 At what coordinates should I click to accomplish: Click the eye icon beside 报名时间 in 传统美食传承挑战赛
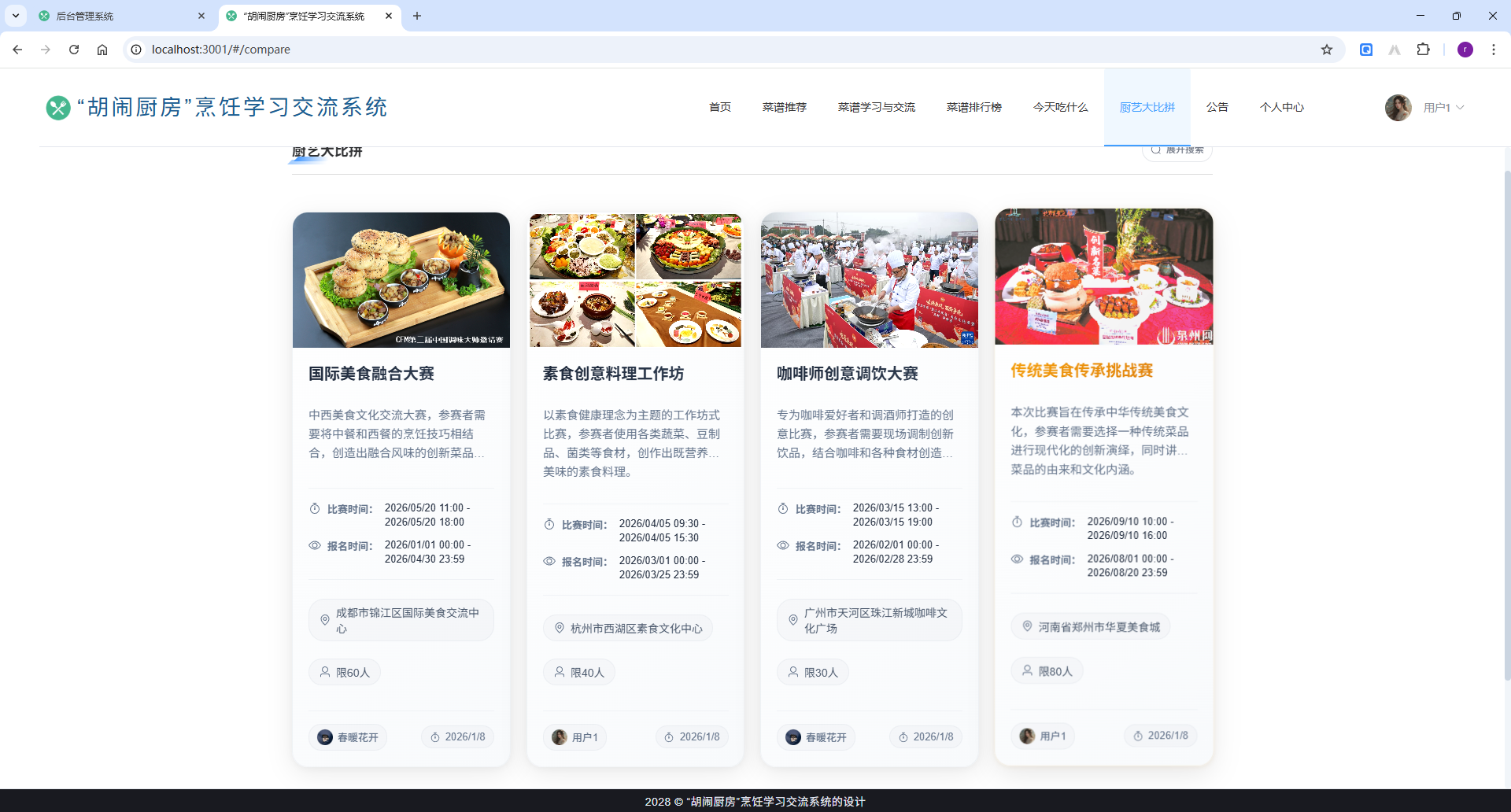coord(1017,559)
